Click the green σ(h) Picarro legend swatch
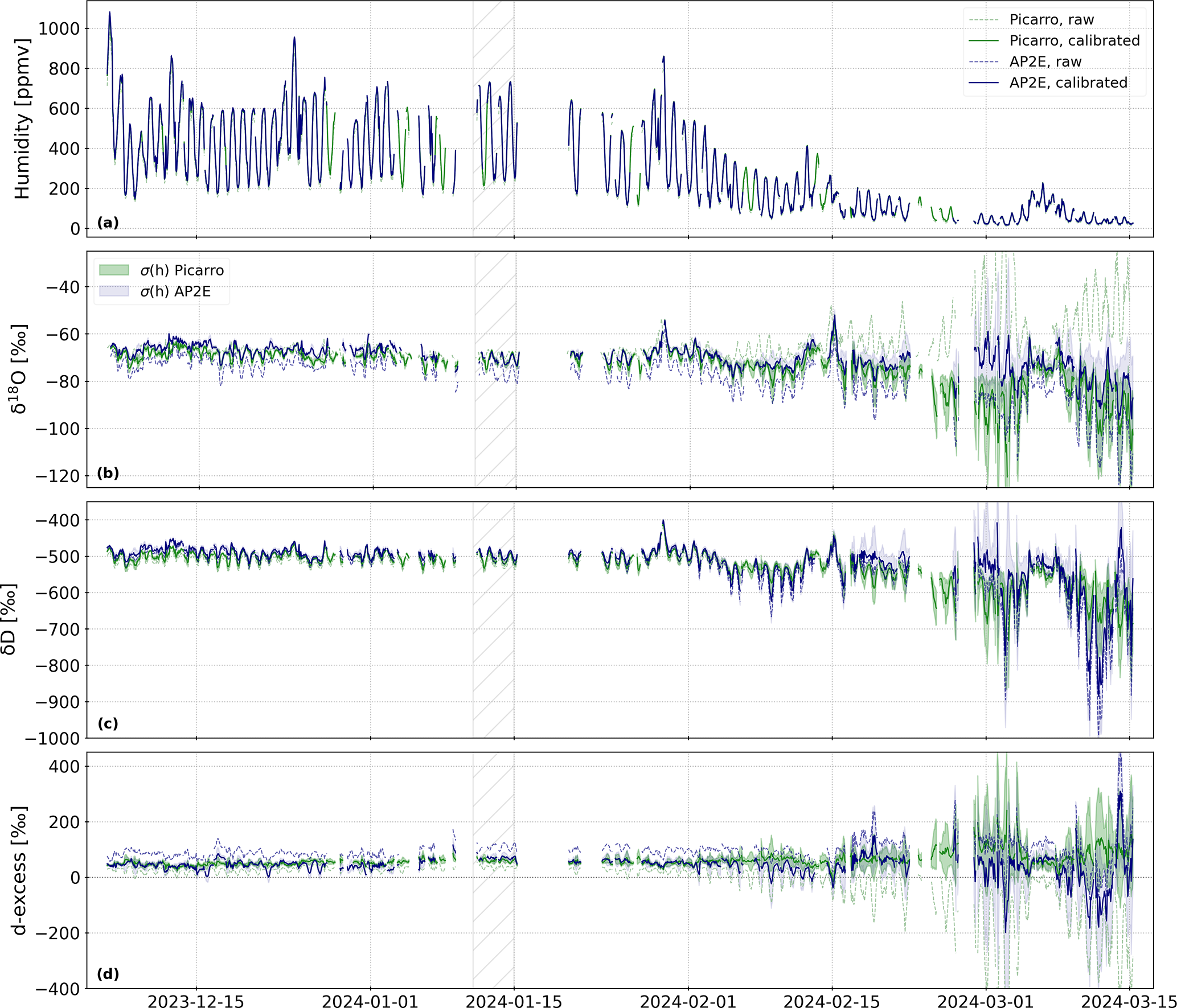This screenshot has height=1008, width=1177. click(114, 270)
